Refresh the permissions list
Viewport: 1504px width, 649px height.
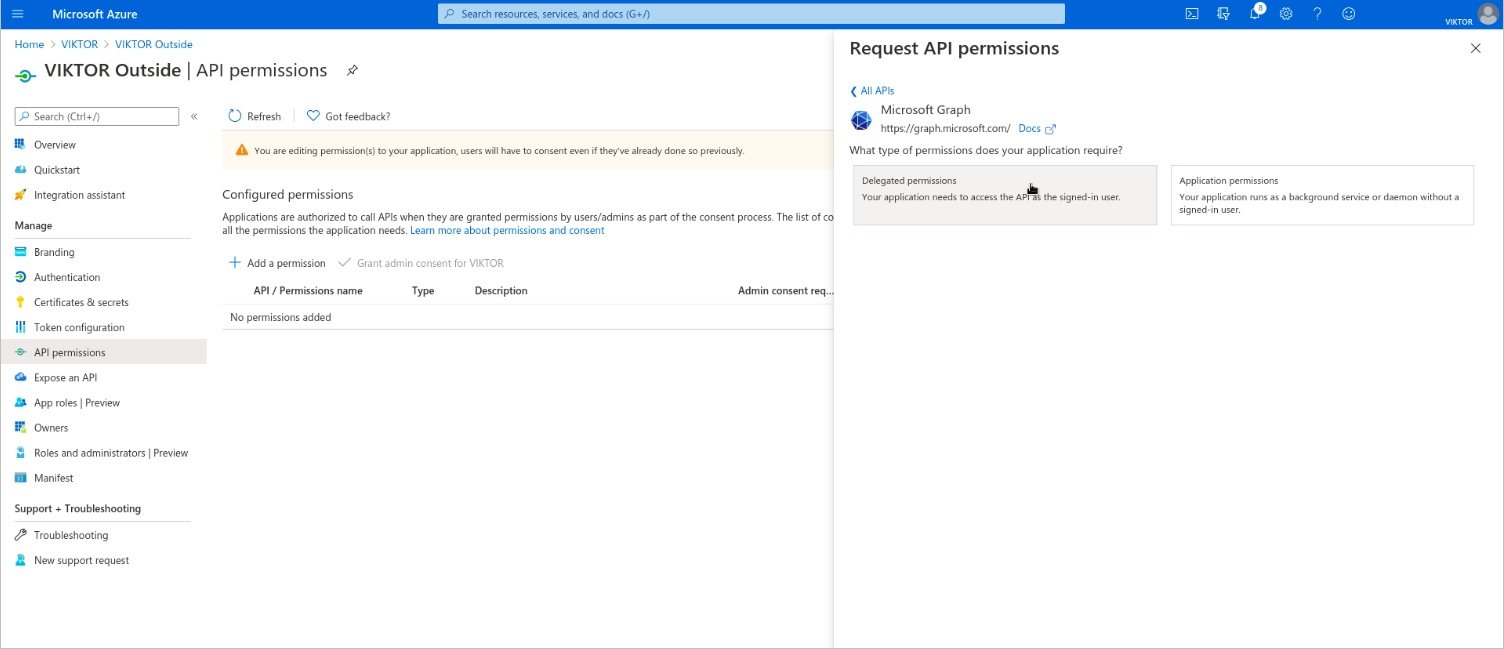255,116
